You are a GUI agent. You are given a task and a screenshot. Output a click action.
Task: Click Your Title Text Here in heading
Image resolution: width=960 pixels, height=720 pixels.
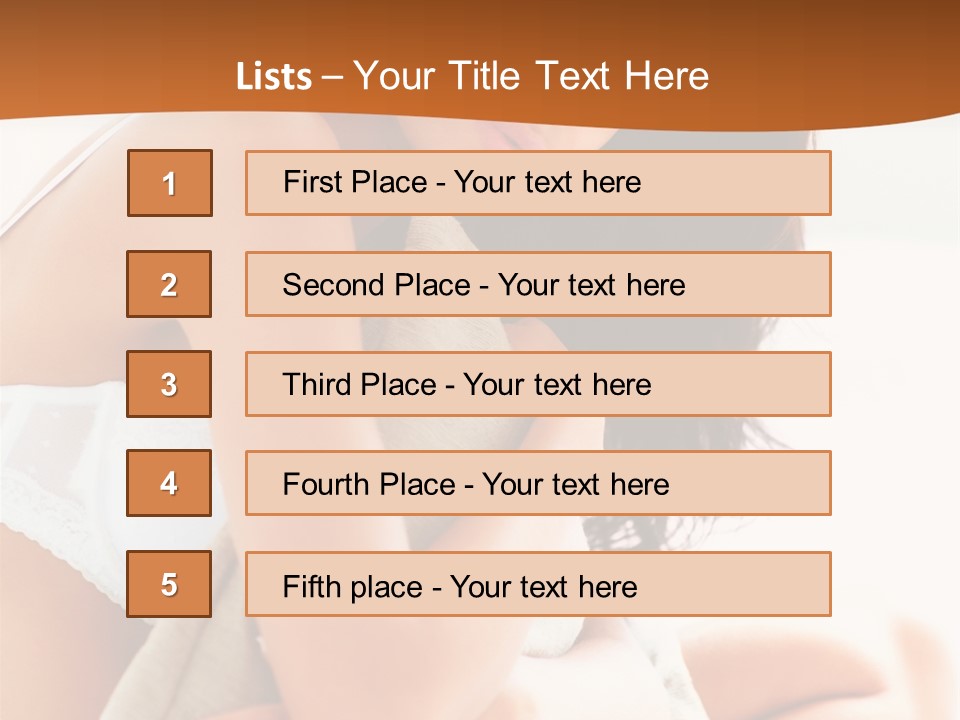(531, 77)
